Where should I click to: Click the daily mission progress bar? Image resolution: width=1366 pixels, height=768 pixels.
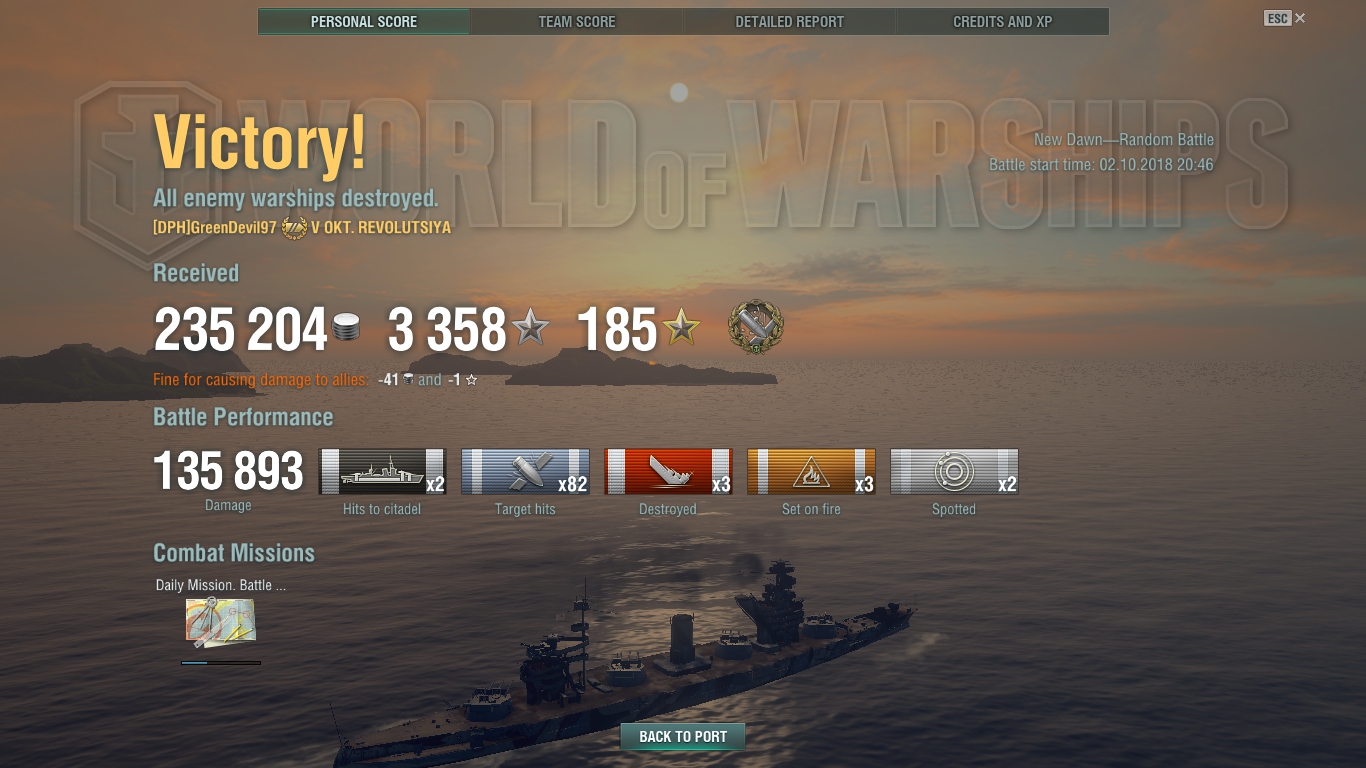[x=221, y=662]
